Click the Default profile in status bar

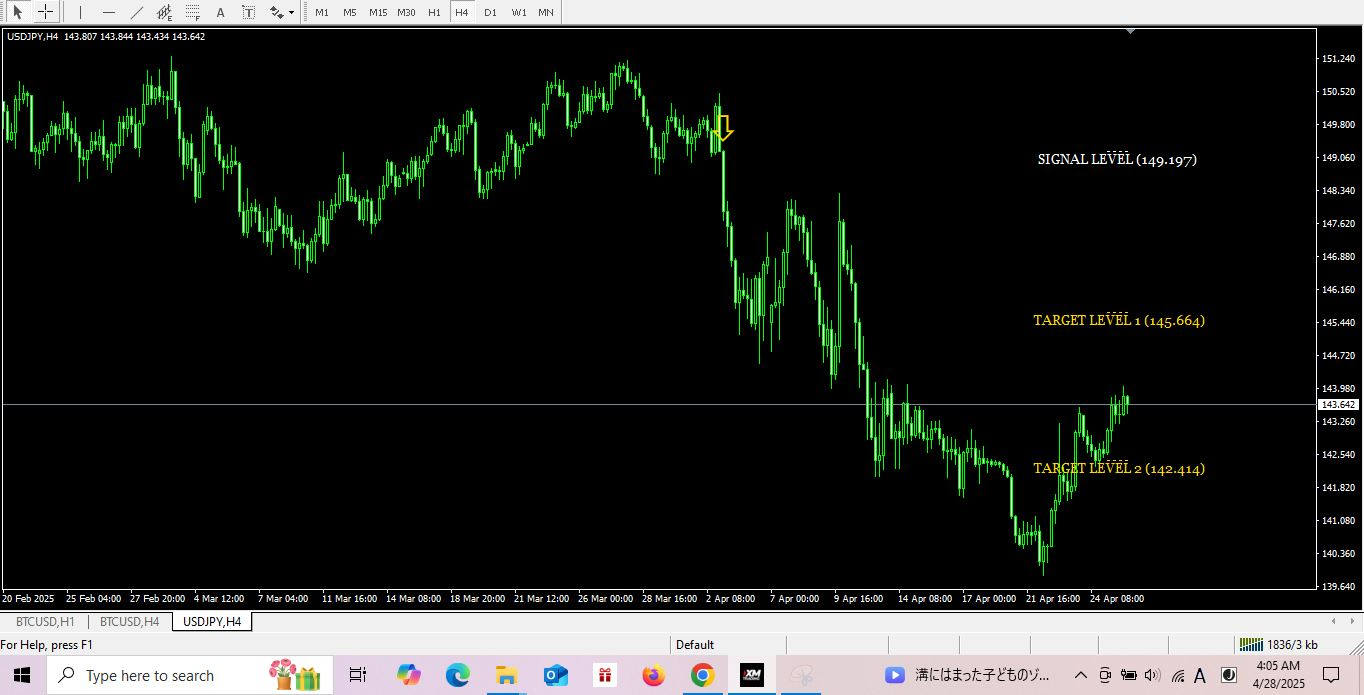point(695,645)
